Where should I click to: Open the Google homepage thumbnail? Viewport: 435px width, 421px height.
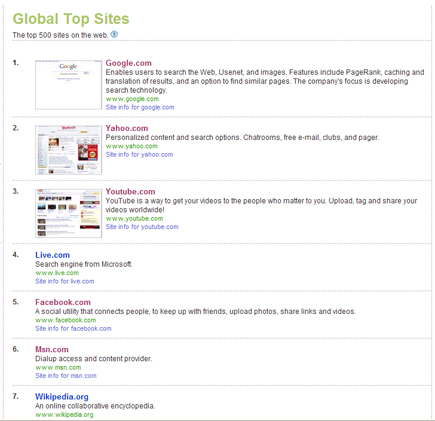tap(68, 85)
